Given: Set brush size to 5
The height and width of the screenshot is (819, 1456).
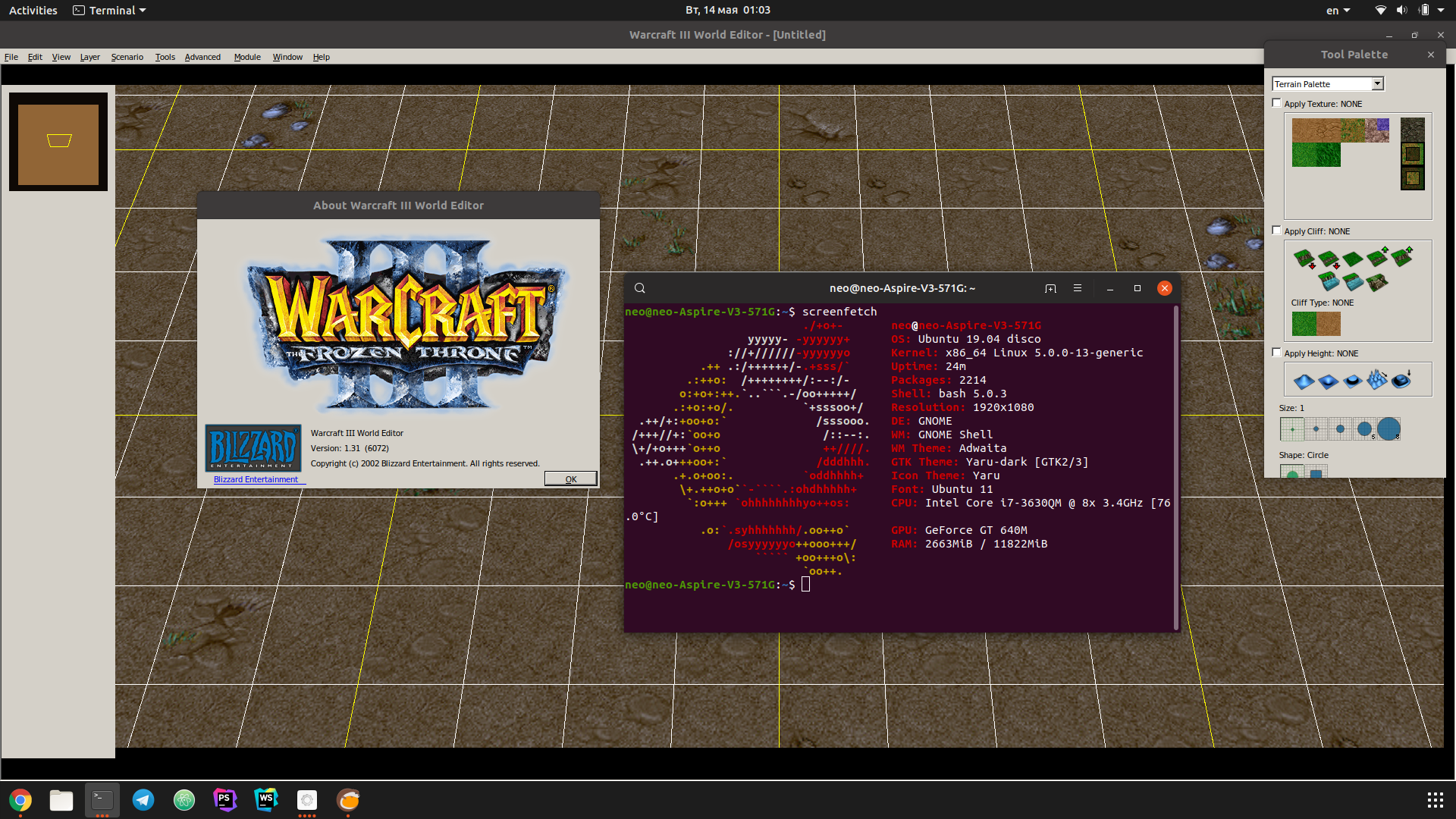Looking at the screenshot, I should (1365, 429).
